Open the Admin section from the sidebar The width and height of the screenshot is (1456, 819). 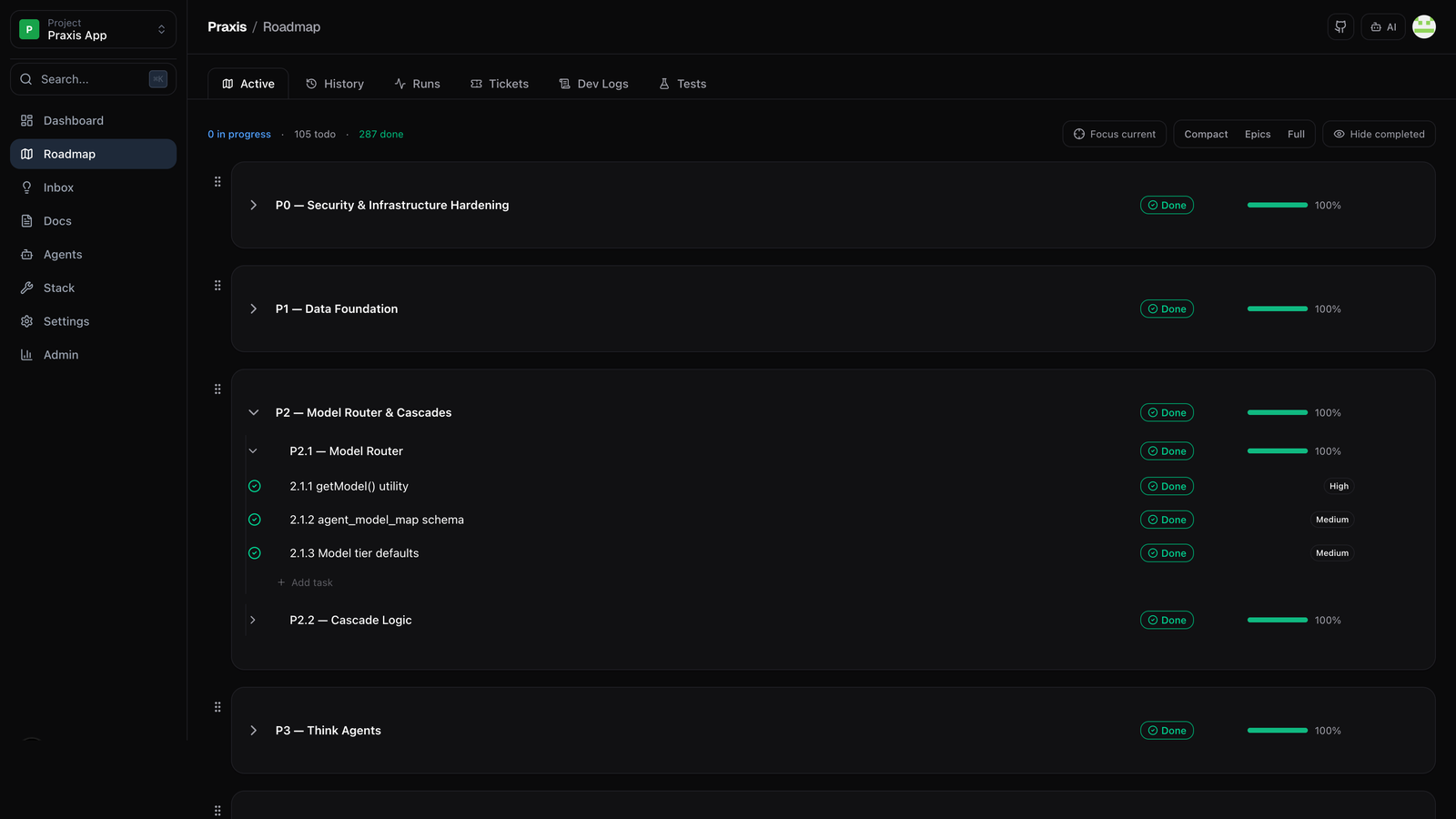click(60, 354)
